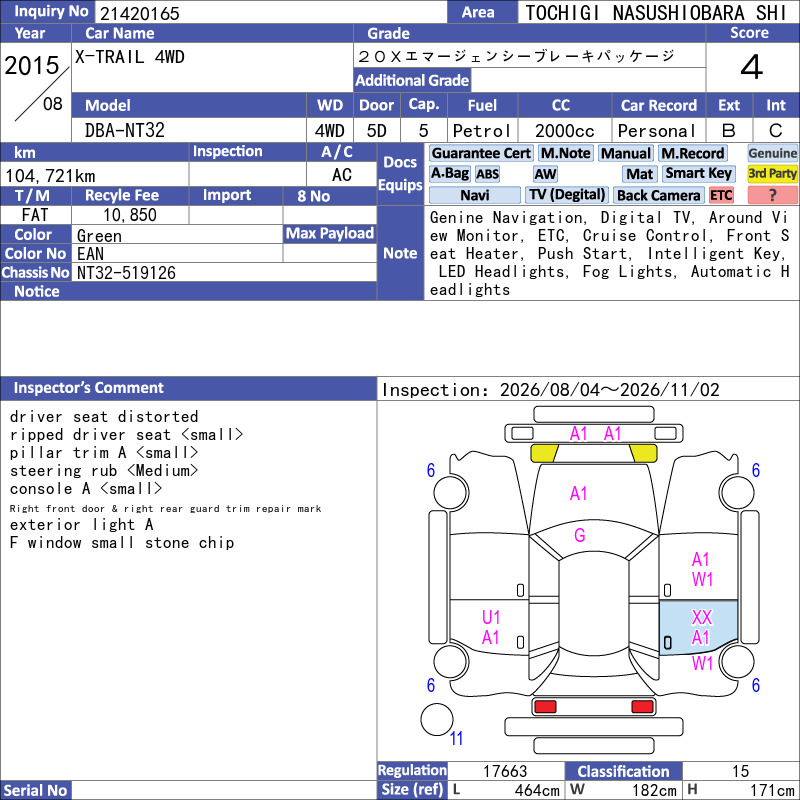The image size is (800, 800).
Task: Click the right front door repair mark comment
Action: (x=165, y=509)
